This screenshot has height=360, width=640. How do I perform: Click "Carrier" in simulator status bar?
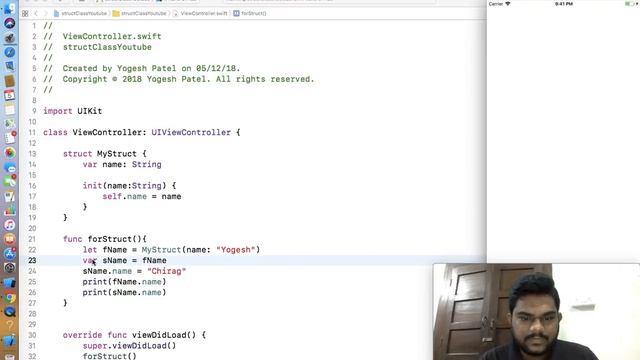(496, 4)
